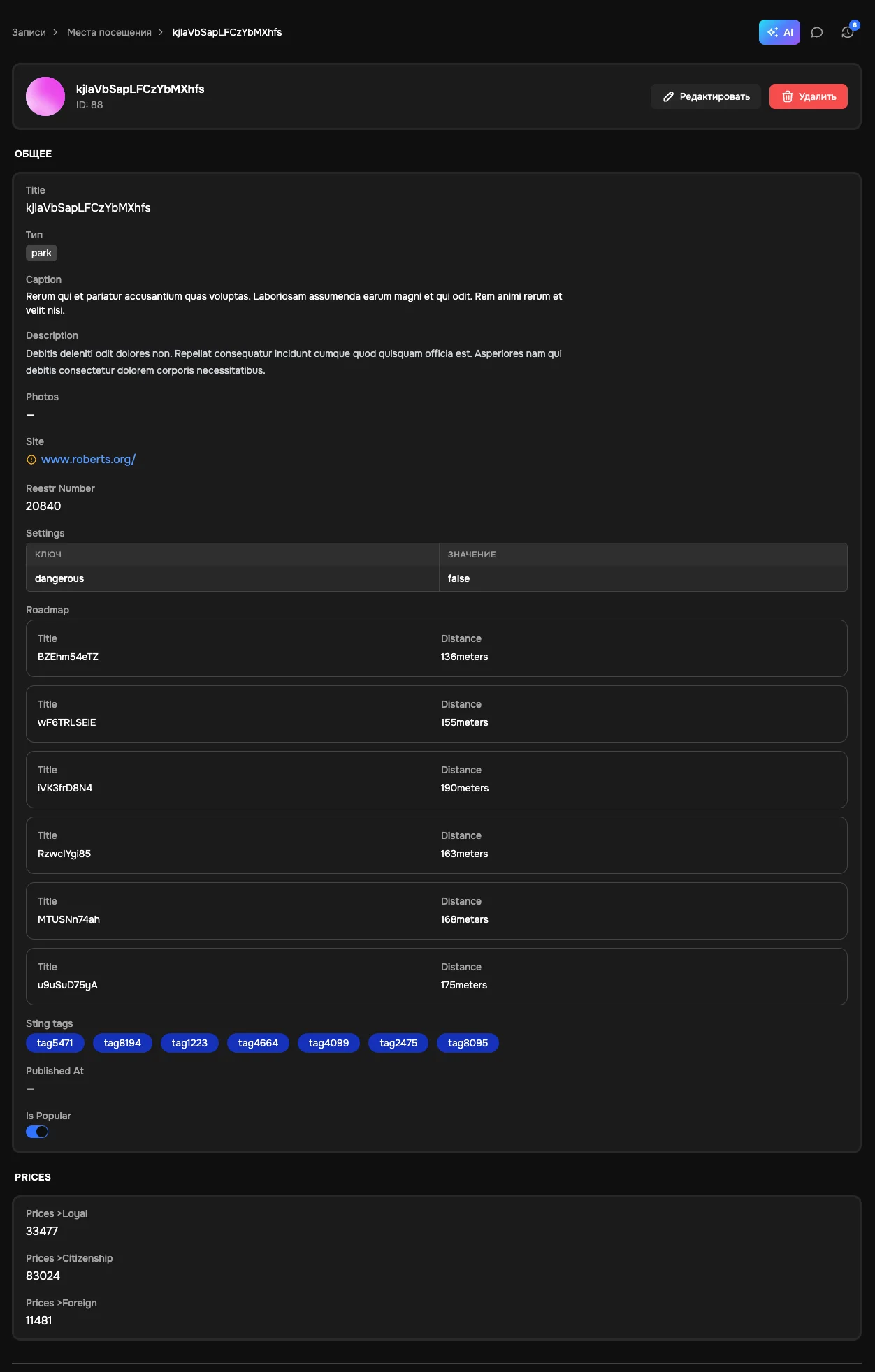Select the tag8095 tag chip

click(x=468, y=1043)
